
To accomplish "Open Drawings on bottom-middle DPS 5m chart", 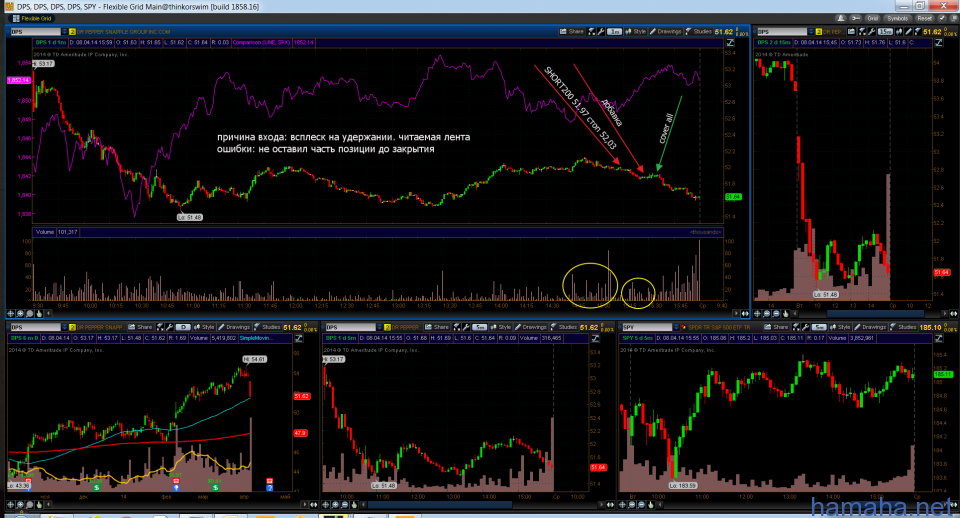I will pyautogui.click(x=530, y=327).
